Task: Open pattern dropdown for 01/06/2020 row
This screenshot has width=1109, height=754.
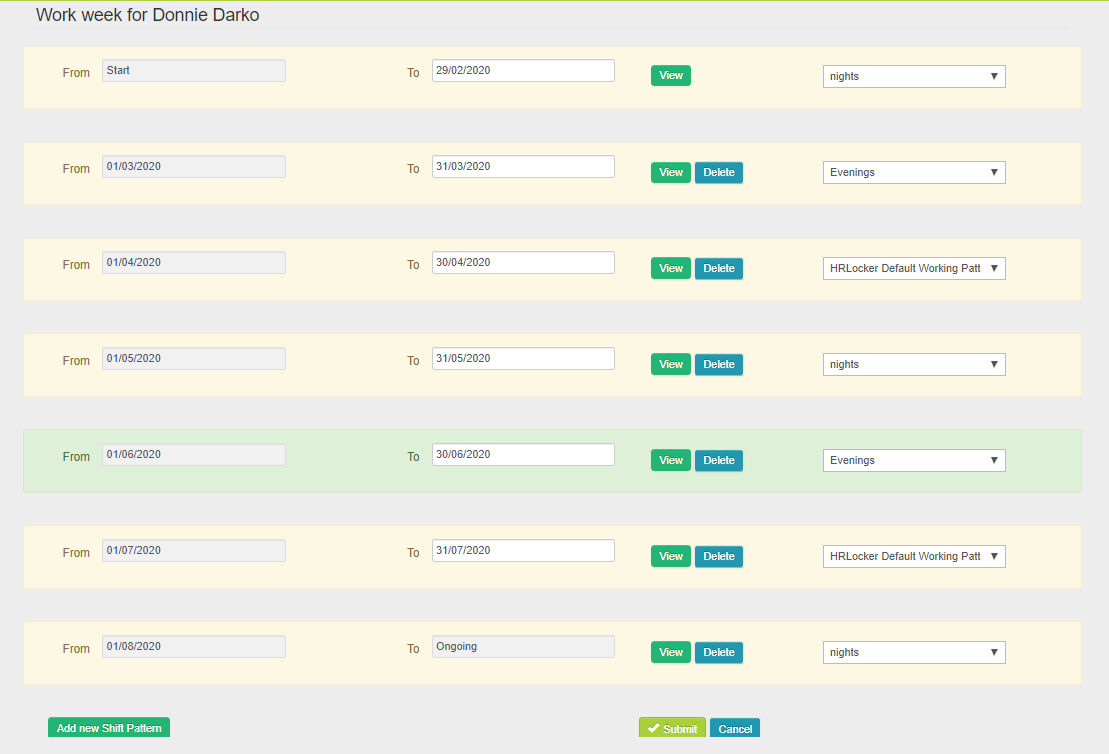Action: click(x=913, y=460)
